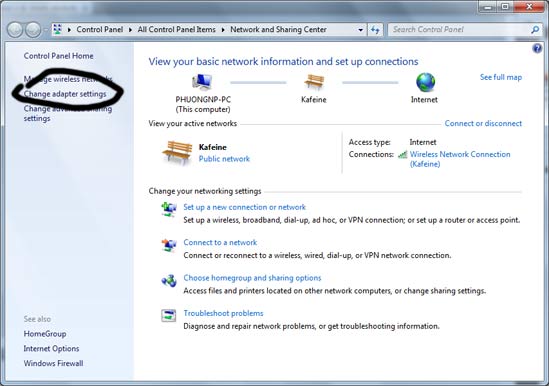Open Control Panel Home link
Image resolution: width=549 pixels, height=386 pixels.
pyautogui.click(x=58, y=56)
